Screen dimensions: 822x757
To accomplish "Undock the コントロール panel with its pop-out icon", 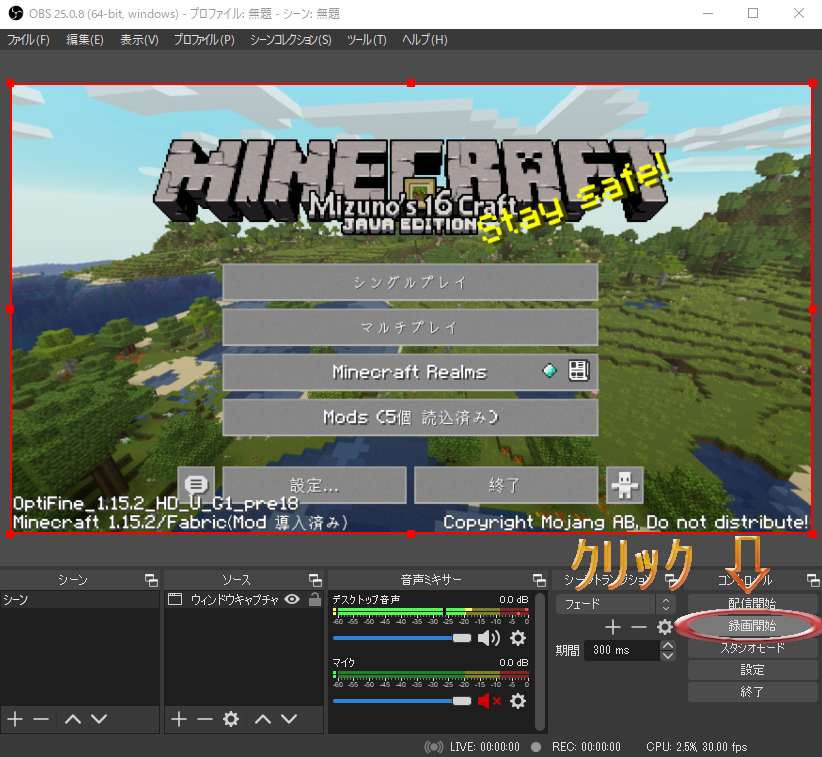I will point(813,580).
